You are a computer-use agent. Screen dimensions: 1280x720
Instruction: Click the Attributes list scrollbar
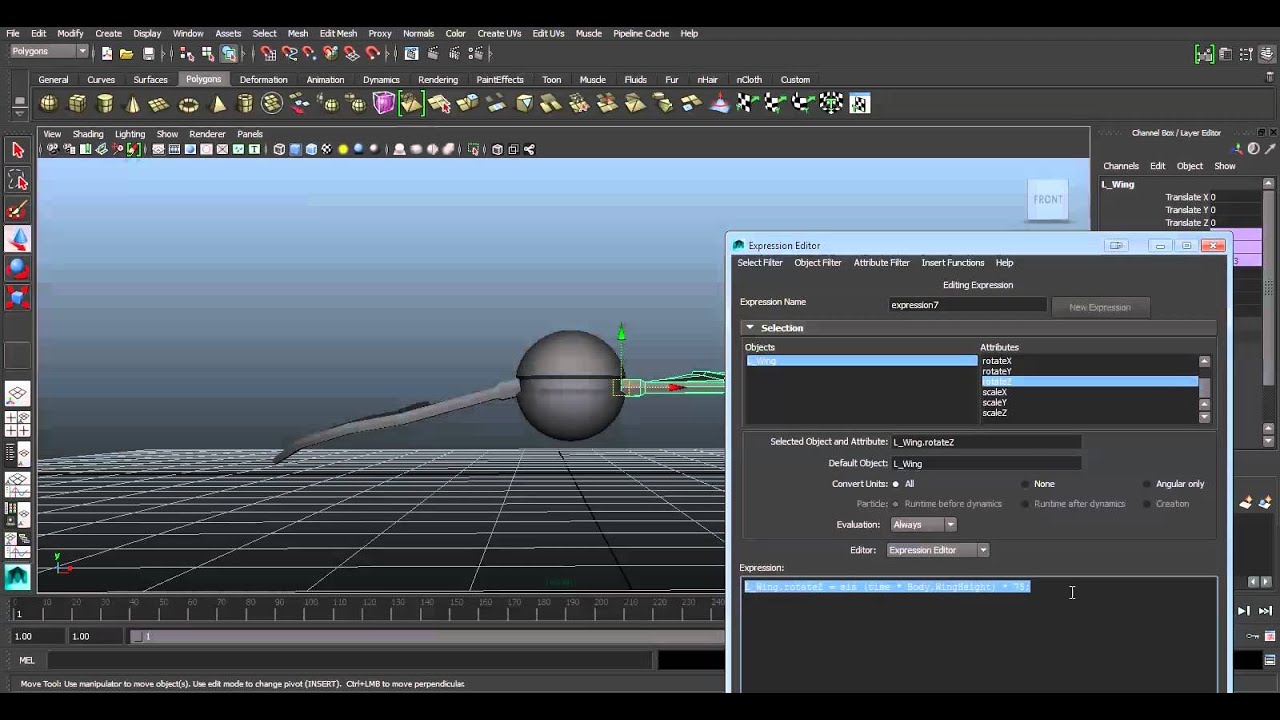tap(1204, 389)
